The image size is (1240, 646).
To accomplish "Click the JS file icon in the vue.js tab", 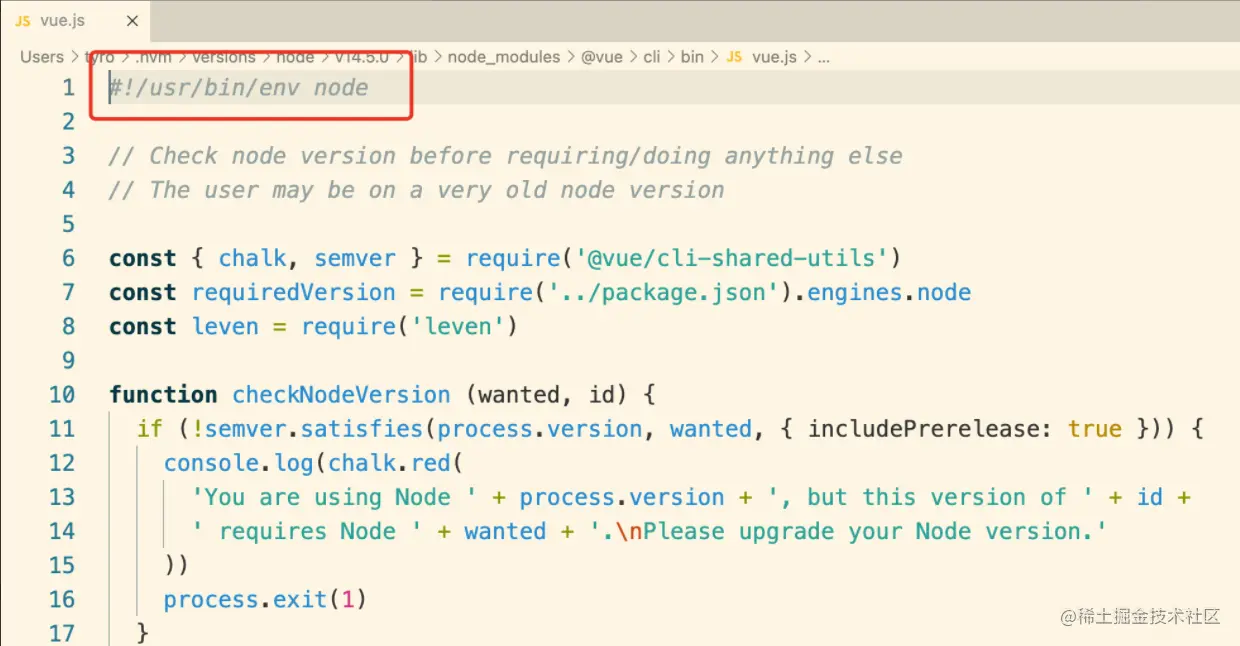I will coord(22,21).
